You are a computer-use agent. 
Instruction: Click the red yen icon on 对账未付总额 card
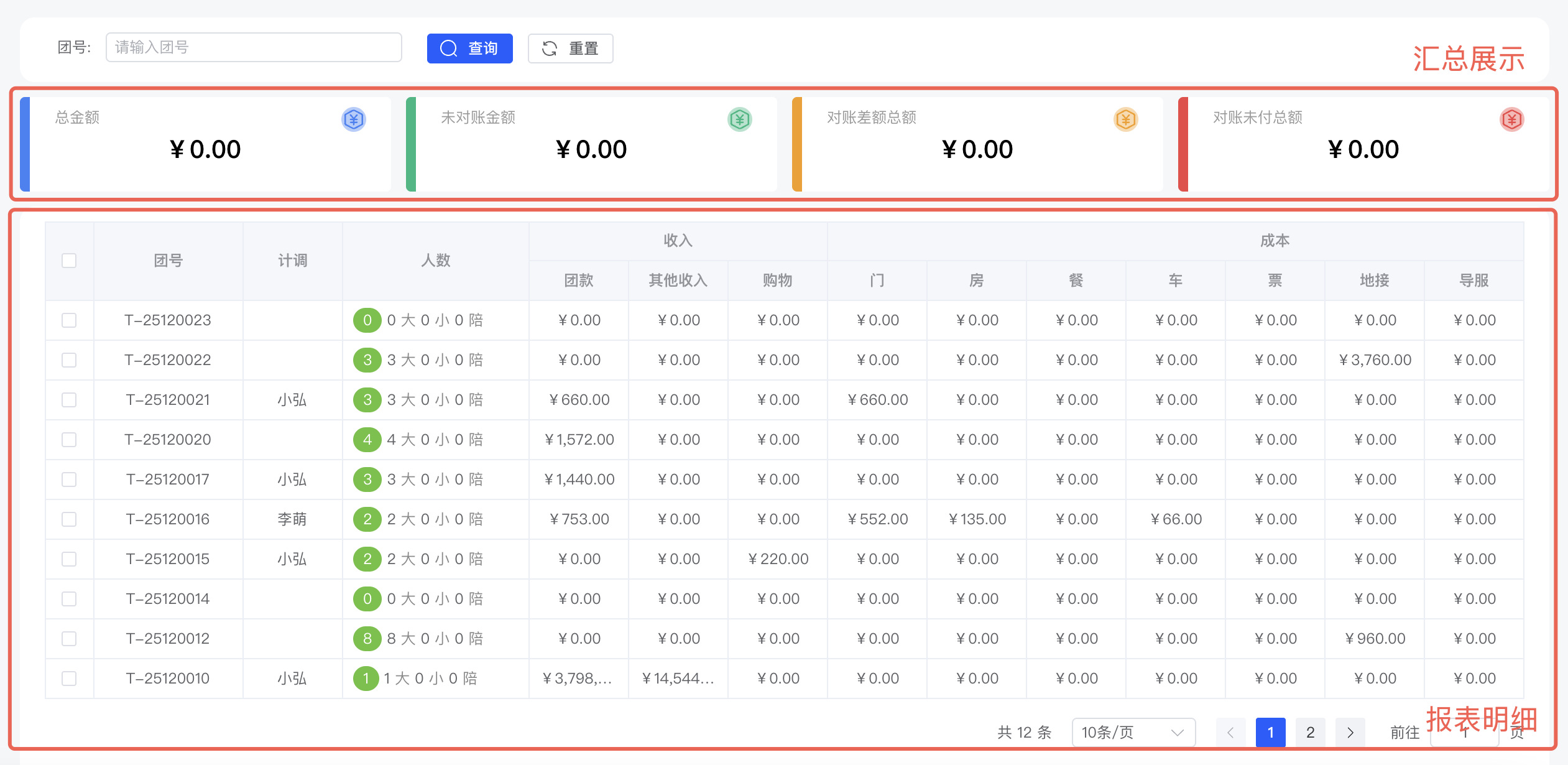pyautogui.click(x=1511, y=119)
